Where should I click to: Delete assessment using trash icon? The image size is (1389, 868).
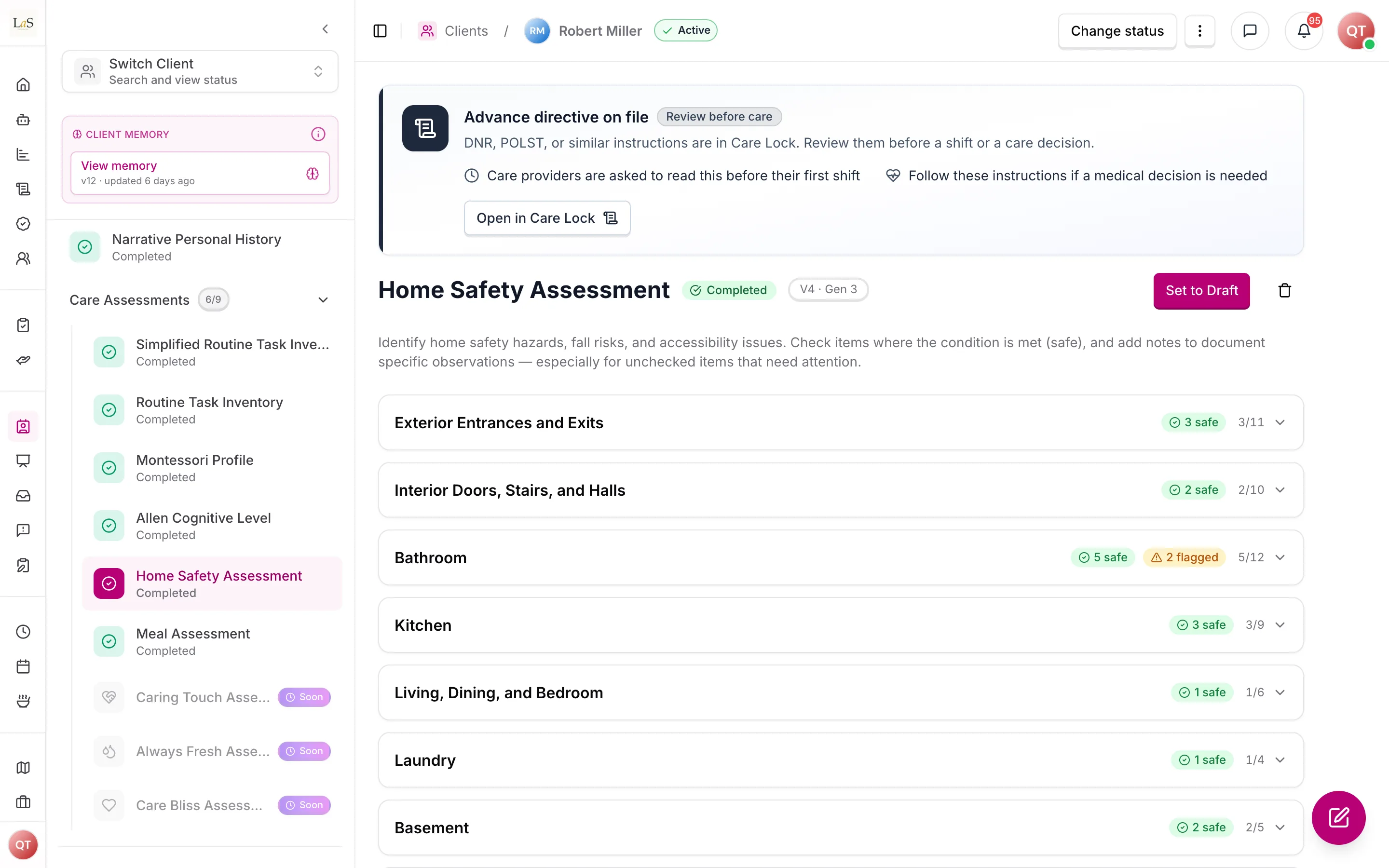tap(1284, 290)
